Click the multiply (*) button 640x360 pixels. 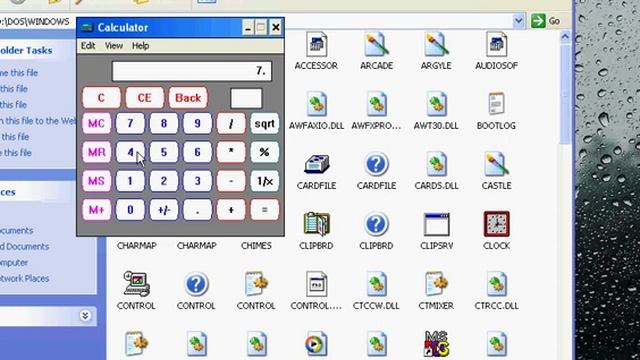[x=231, y=152]
